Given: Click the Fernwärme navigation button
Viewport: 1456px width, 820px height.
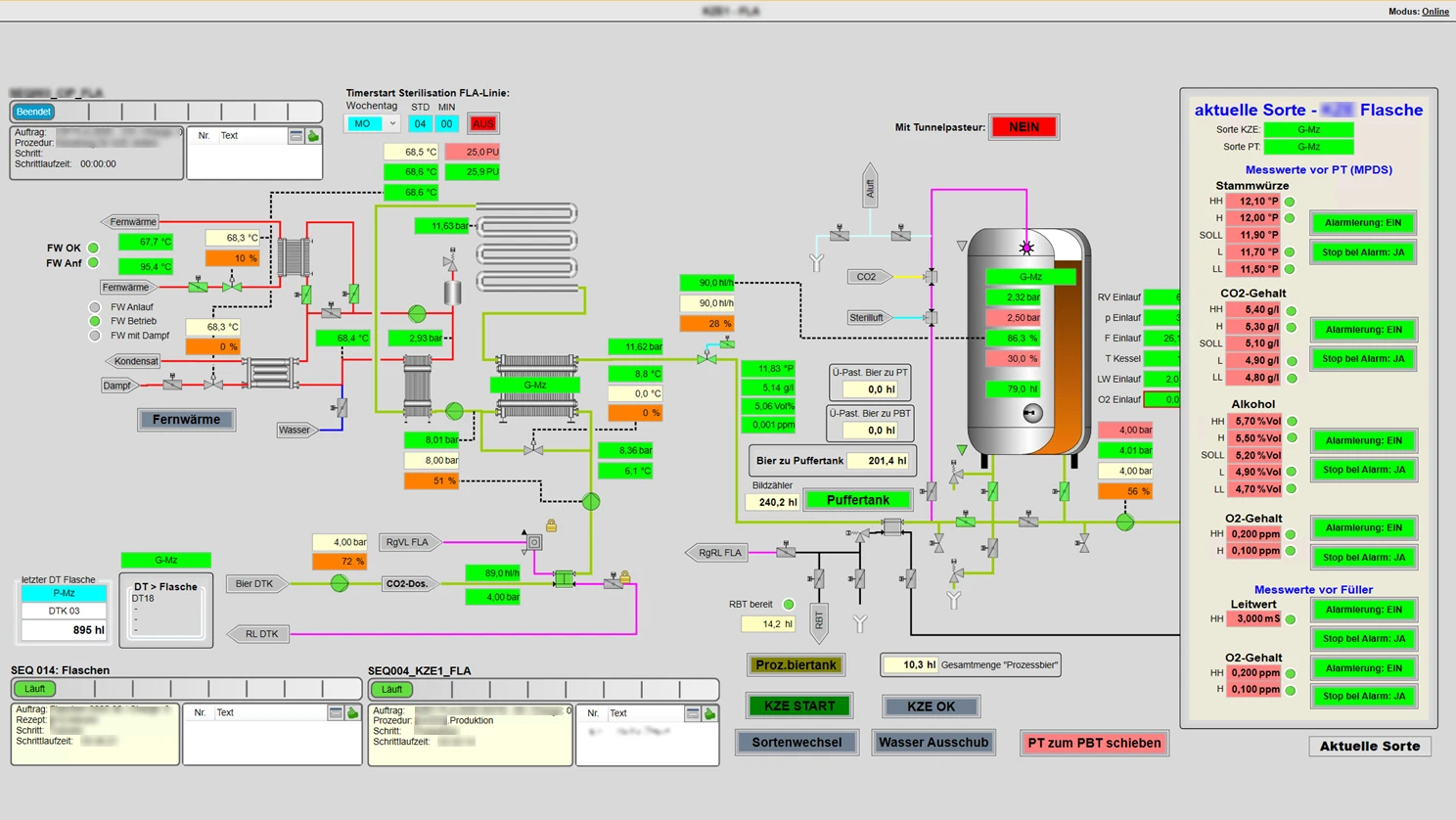Looking at the screenshot, I should coord(186,420).
